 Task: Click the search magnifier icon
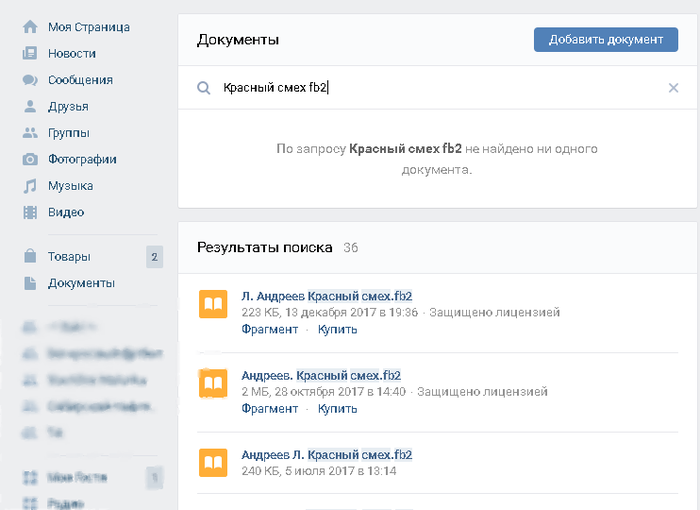click(x=204, y=88)
